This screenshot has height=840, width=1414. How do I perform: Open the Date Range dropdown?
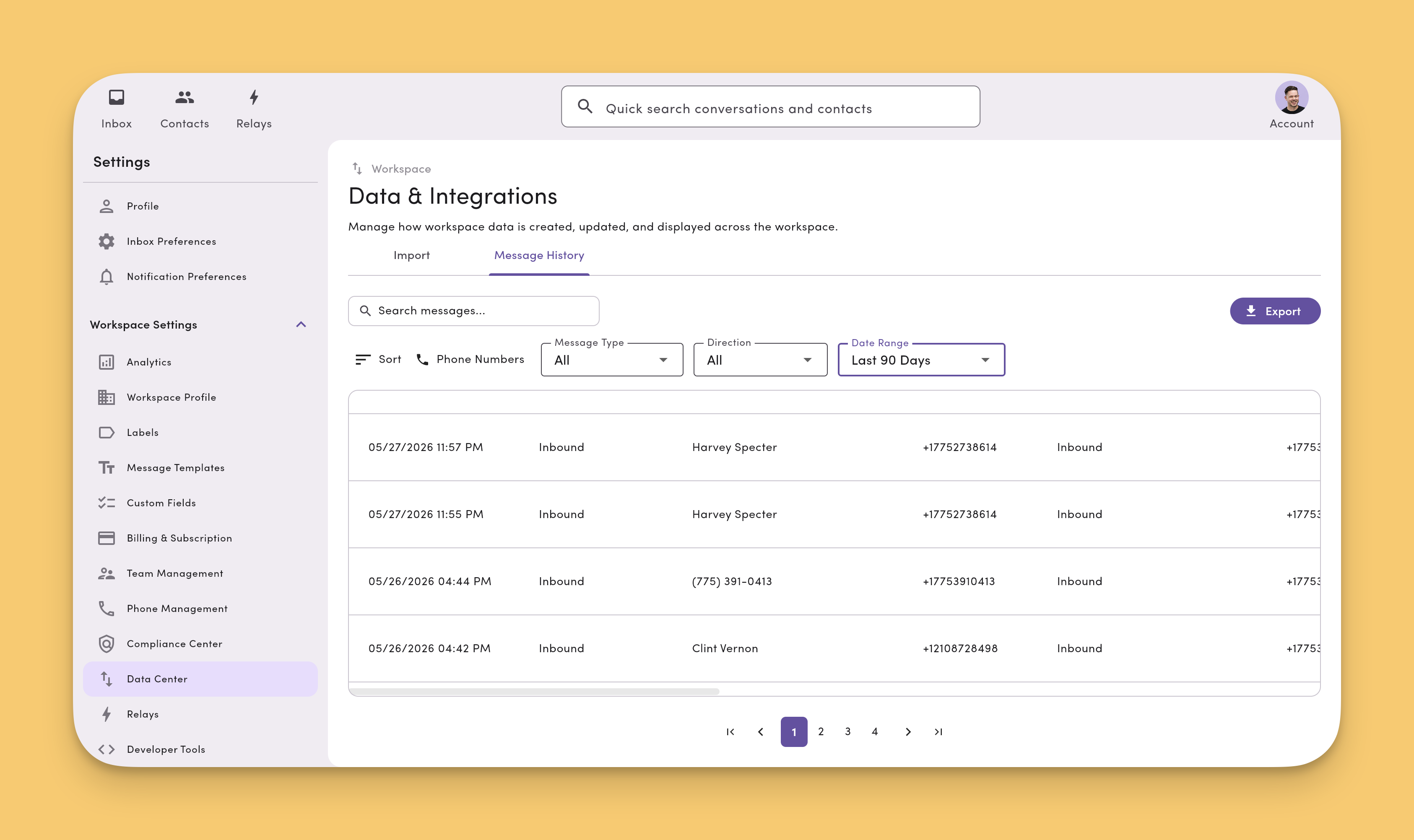(x=921, y=360)
